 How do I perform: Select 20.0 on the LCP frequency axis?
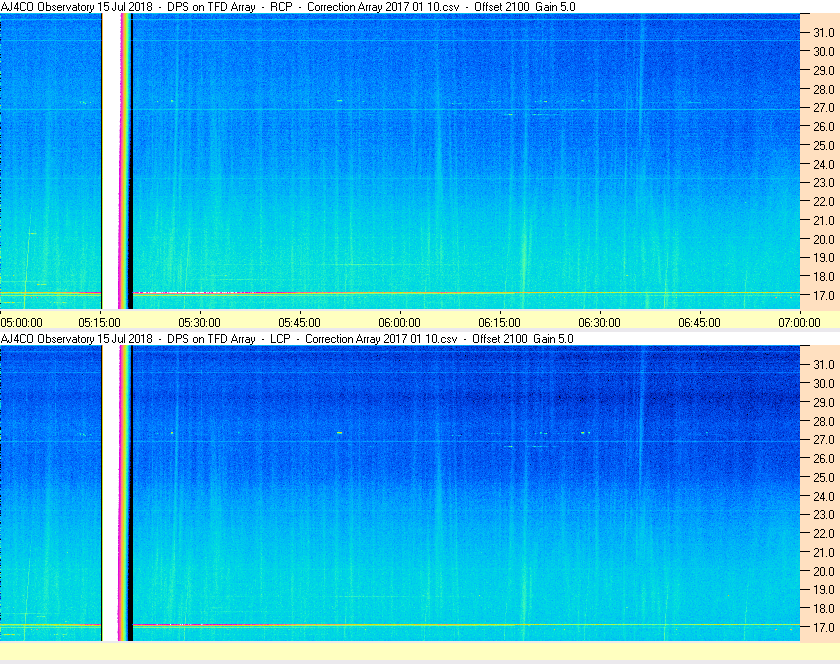tap(824, 571)
